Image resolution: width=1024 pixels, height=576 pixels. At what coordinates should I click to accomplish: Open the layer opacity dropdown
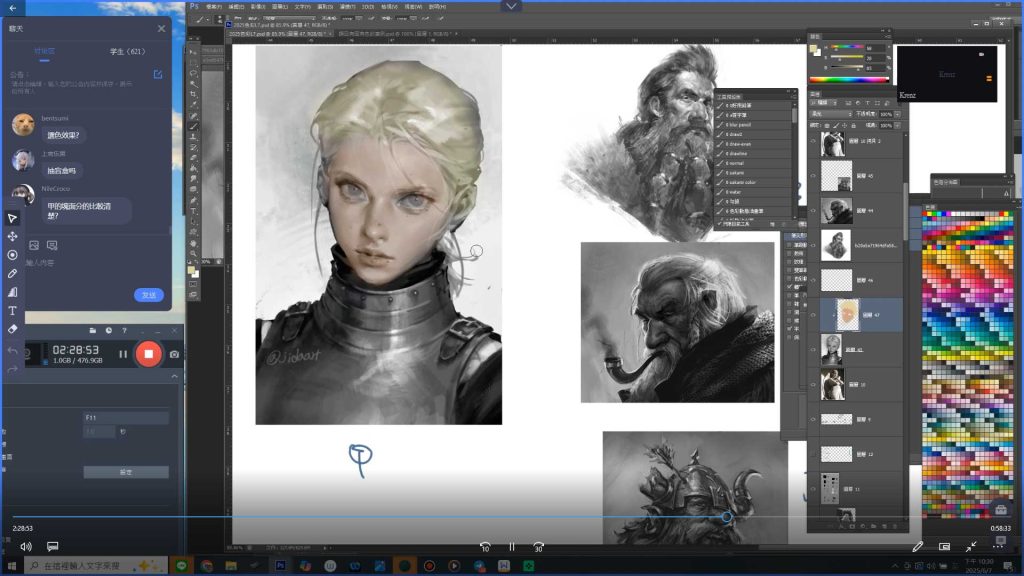point(897,114)
